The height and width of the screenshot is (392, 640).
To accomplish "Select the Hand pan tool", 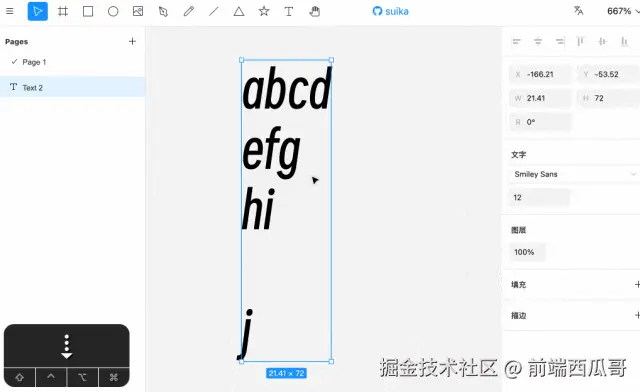I will click(x=314, y=11).
